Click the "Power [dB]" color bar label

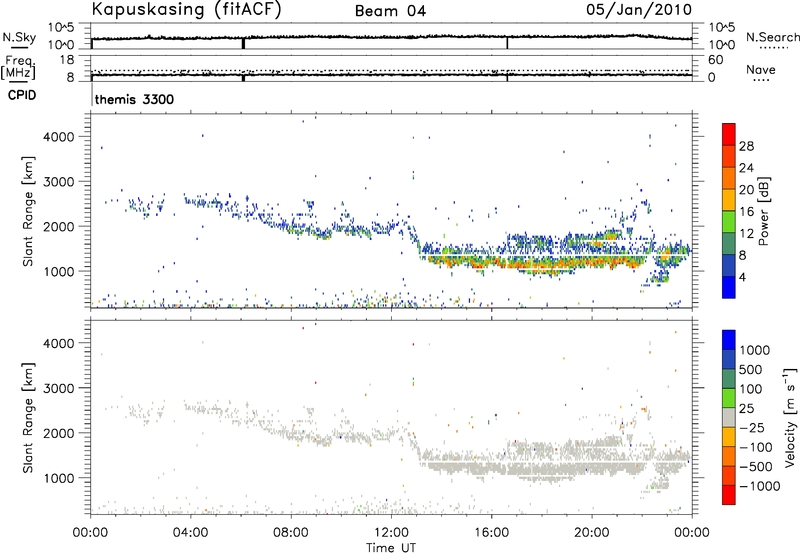point(764,211)
